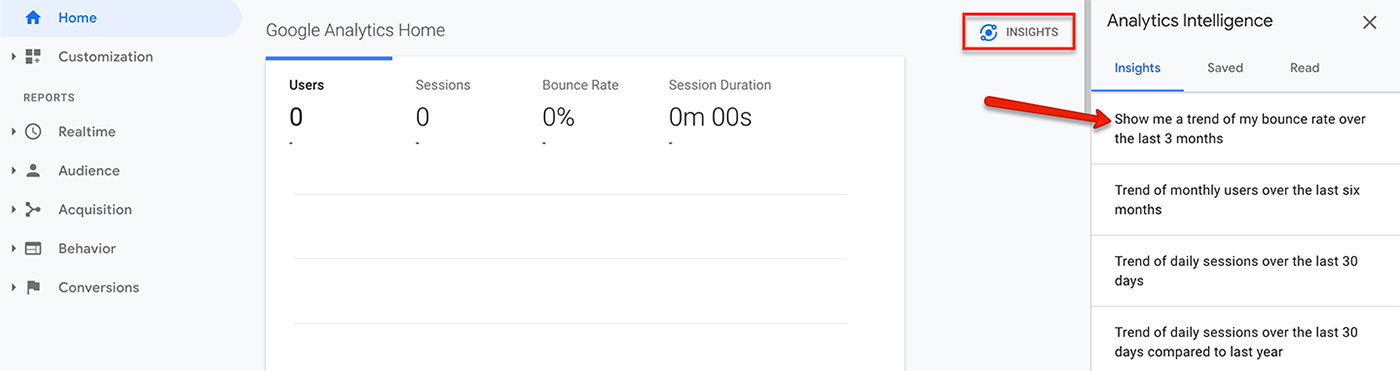Click the Conversions flag icon

33,288
